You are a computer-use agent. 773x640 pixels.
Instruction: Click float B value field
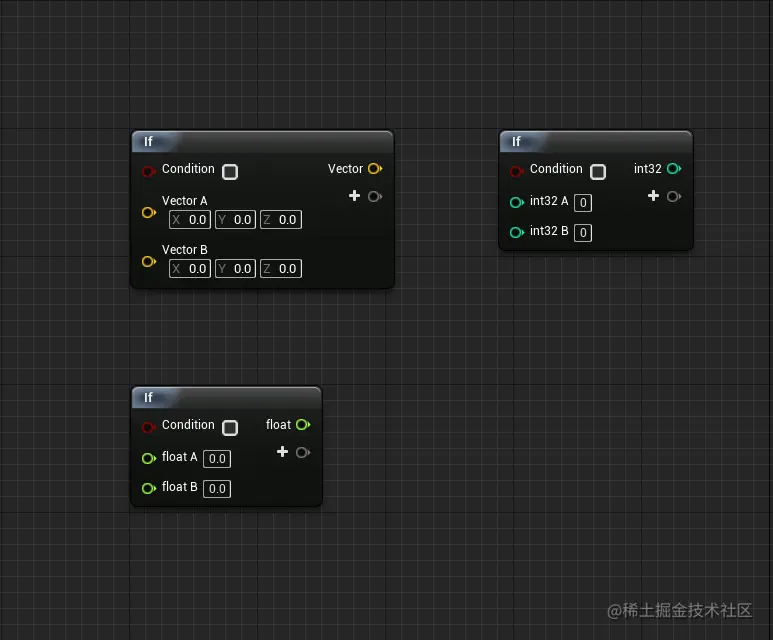(x=217, y=489)
